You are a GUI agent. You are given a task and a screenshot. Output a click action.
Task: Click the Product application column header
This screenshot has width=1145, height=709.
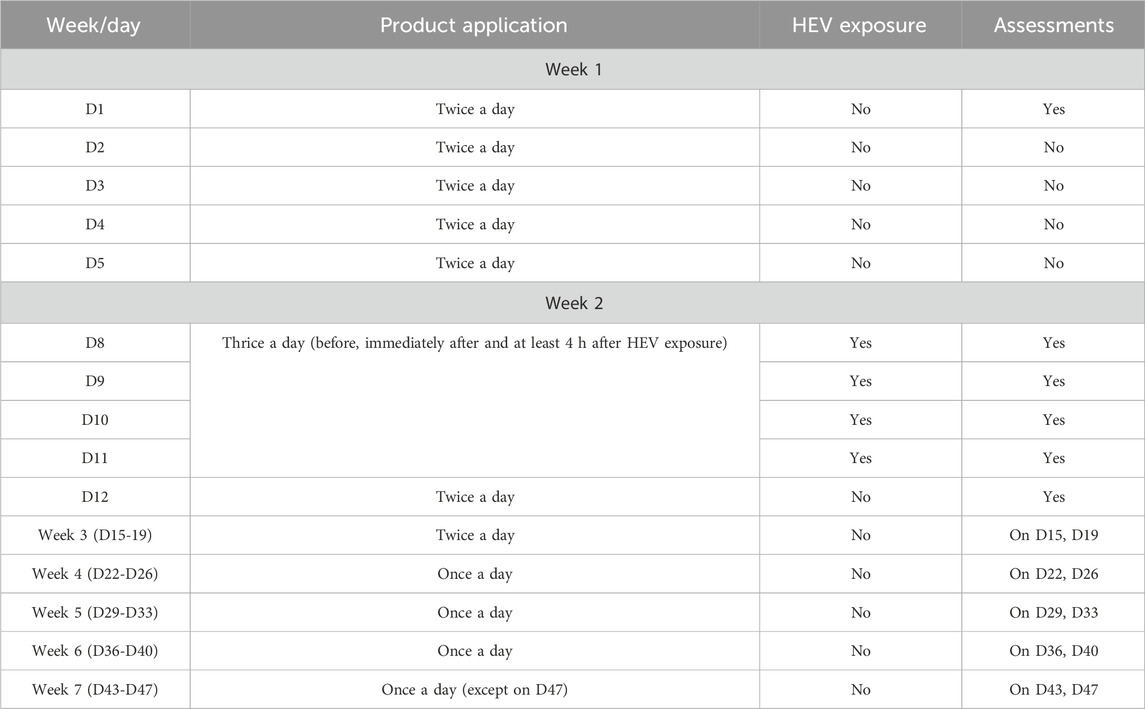[x=473, y=26]
